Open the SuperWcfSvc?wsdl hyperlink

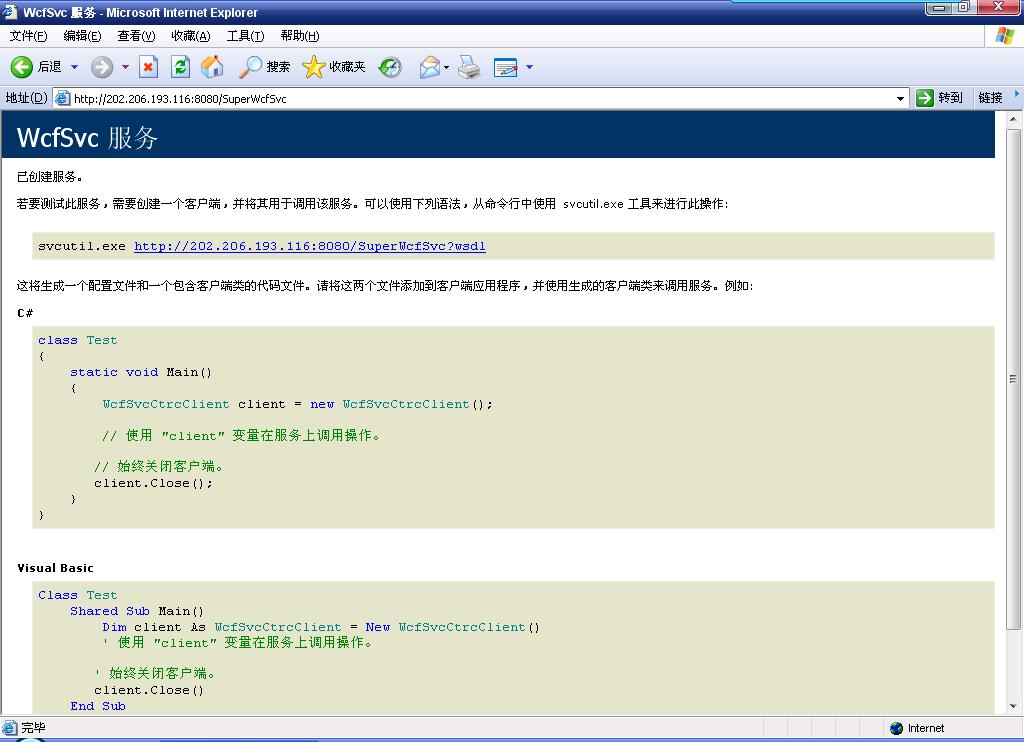[x=310, y=246]
